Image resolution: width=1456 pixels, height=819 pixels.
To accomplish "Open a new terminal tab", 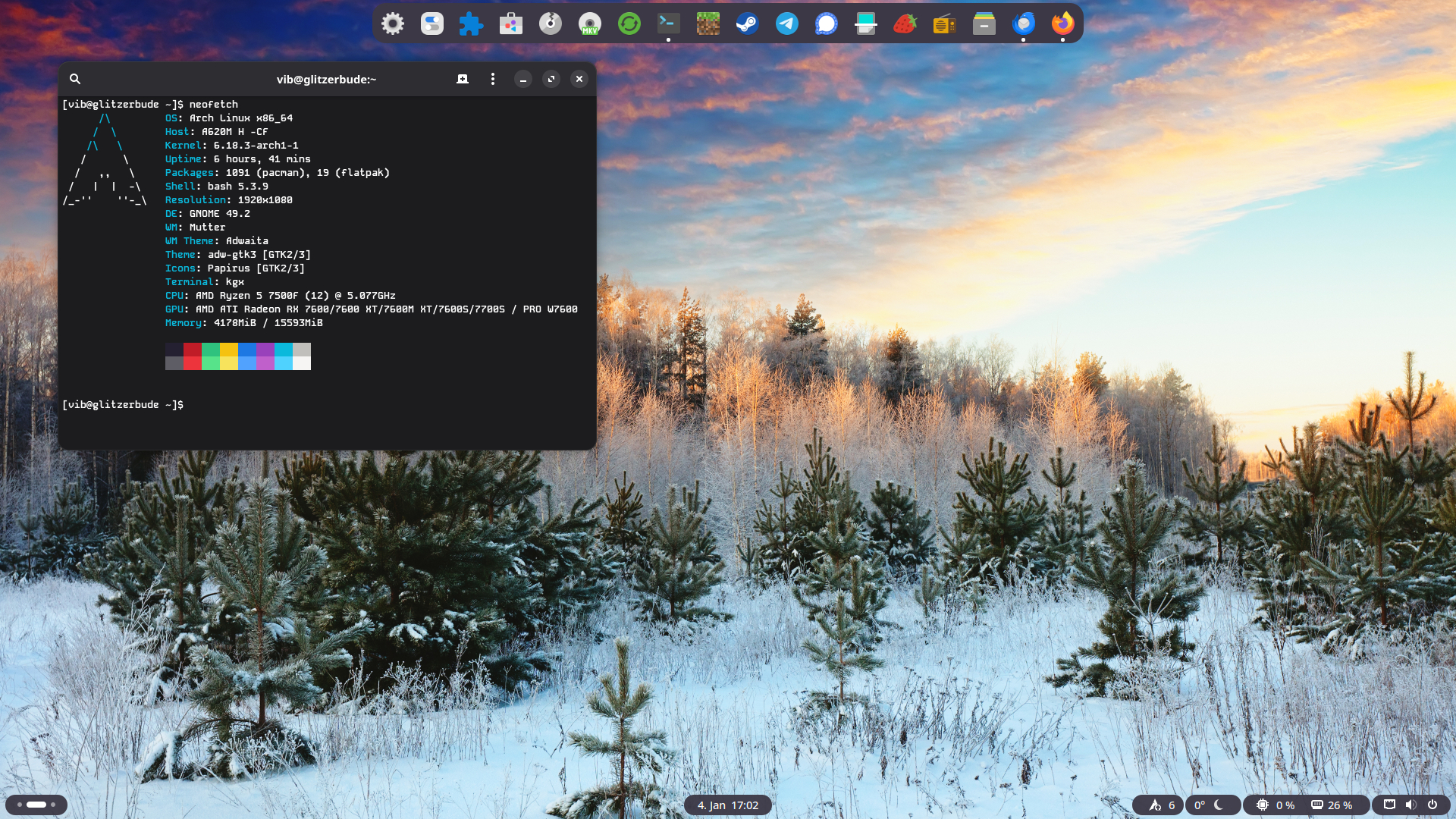I will click(x=463, y=79).
